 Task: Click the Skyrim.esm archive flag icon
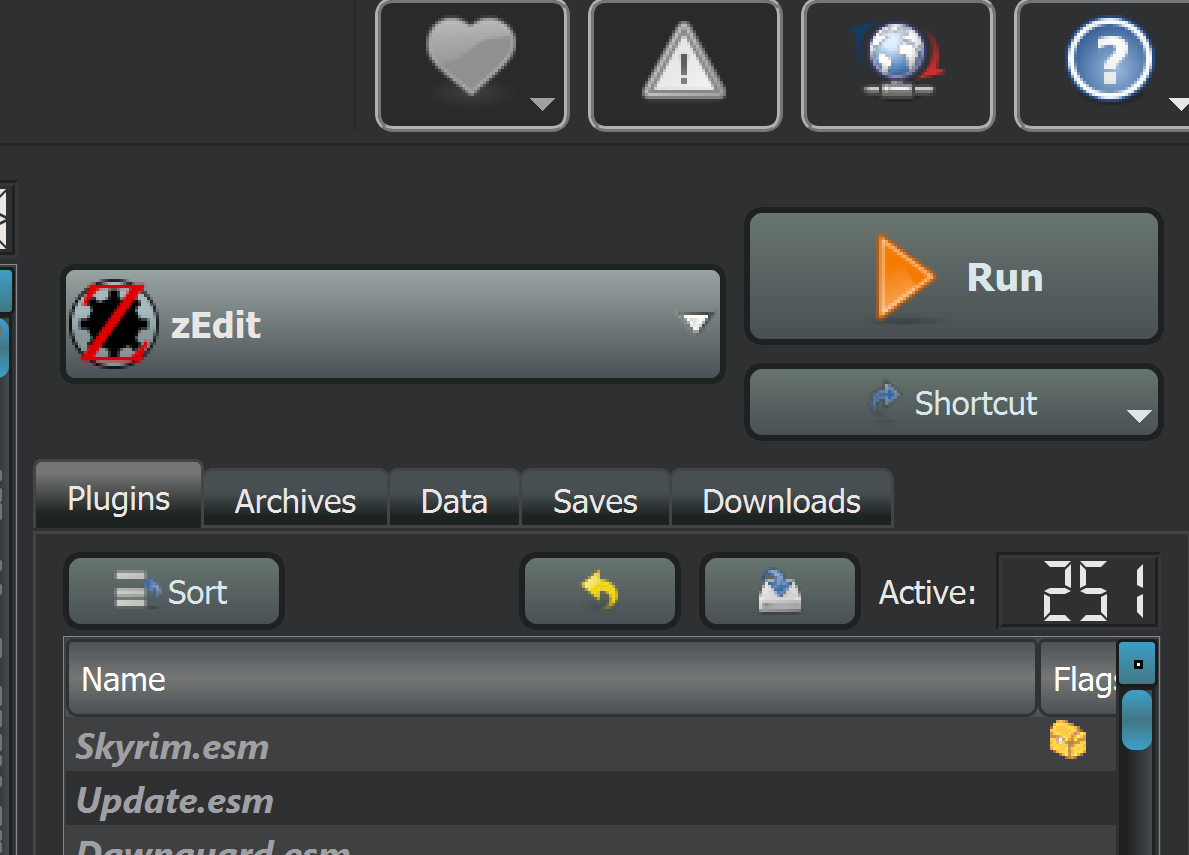tap(1068, 739)
